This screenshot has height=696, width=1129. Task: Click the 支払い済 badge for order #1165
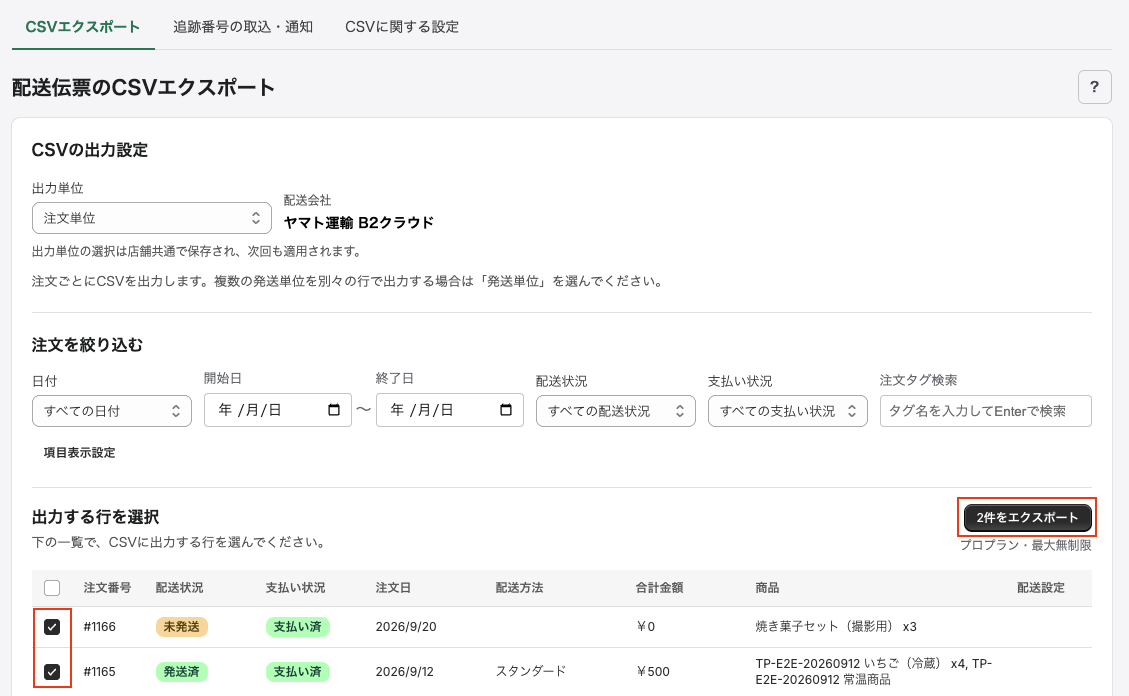click(297, 672)
